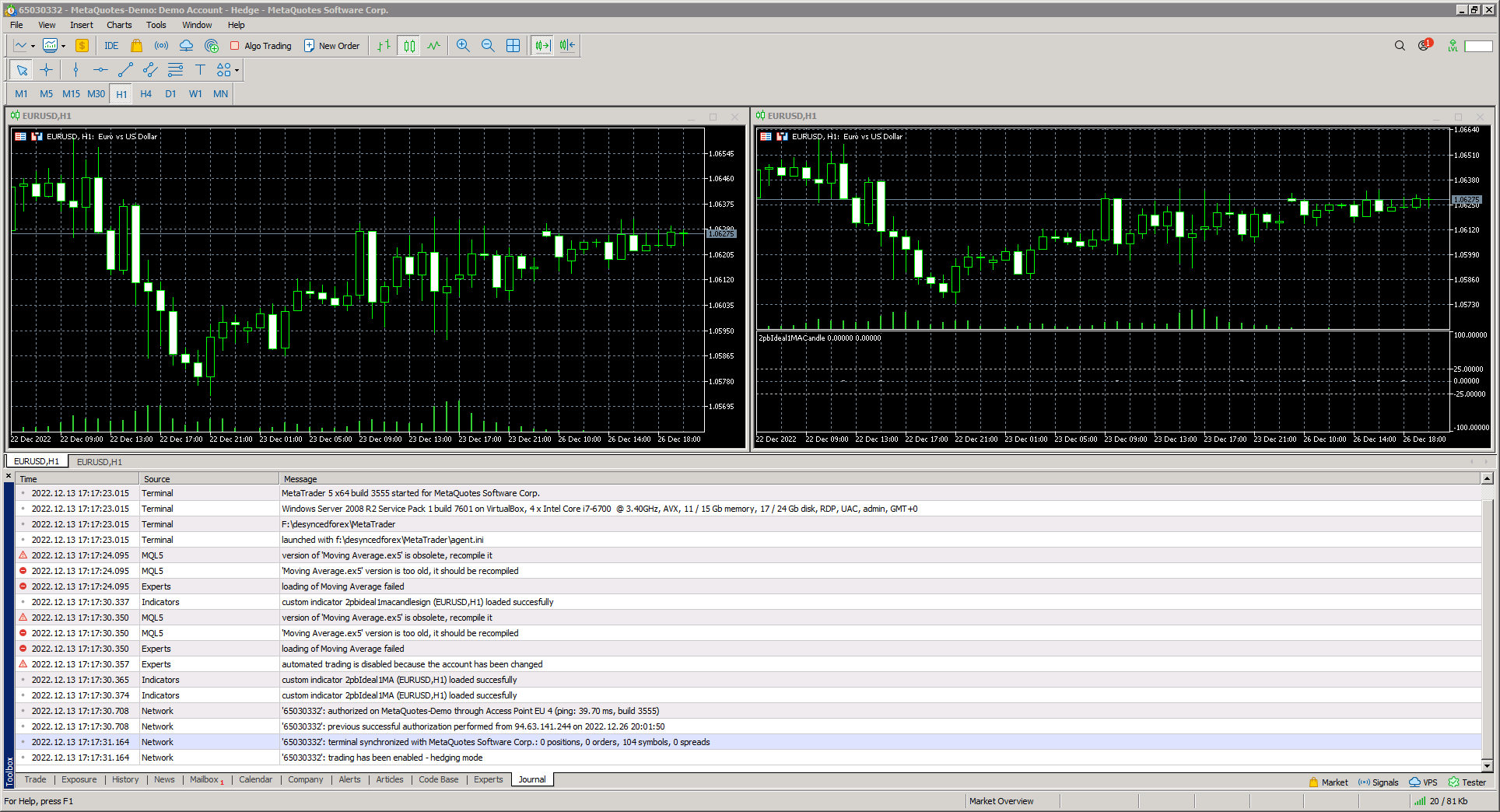Expand the new chart dropdown arrow
The height and width of the screenshot is (812, 1500).
33,46
